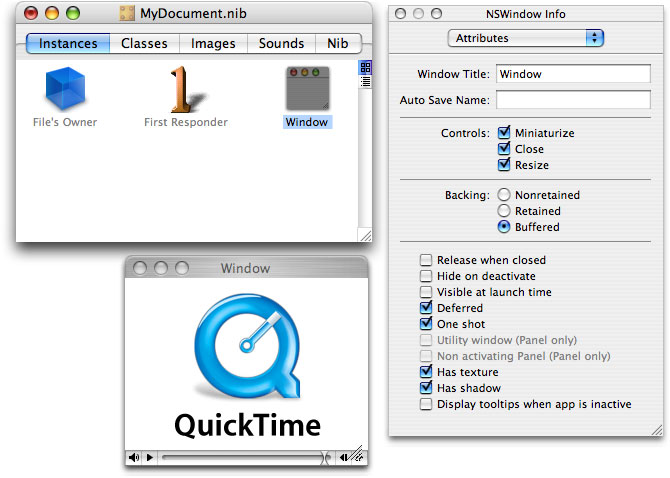Uncheck the Has shadow checkbox
Viewport: 670px width, 478px height.
pos(426,388)
